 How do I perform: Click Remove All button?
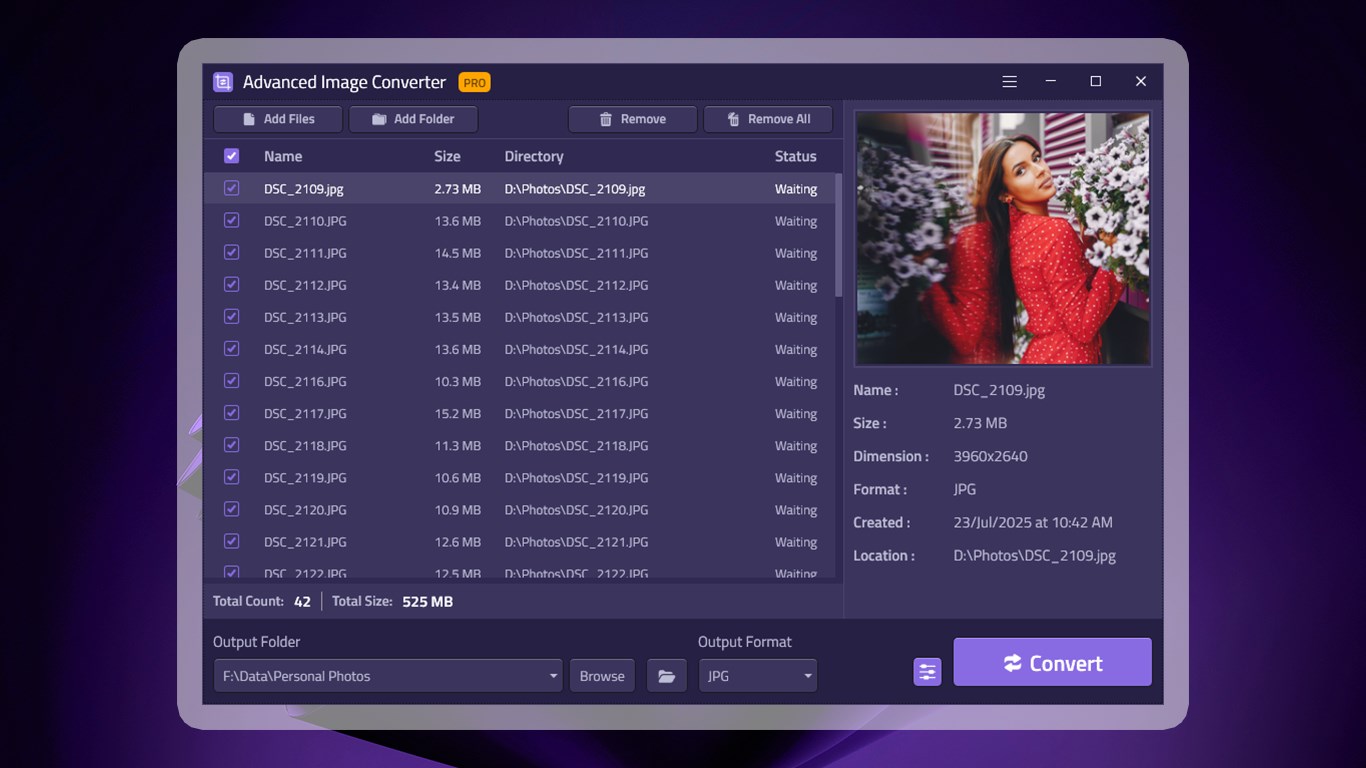[x=768, y=119]
